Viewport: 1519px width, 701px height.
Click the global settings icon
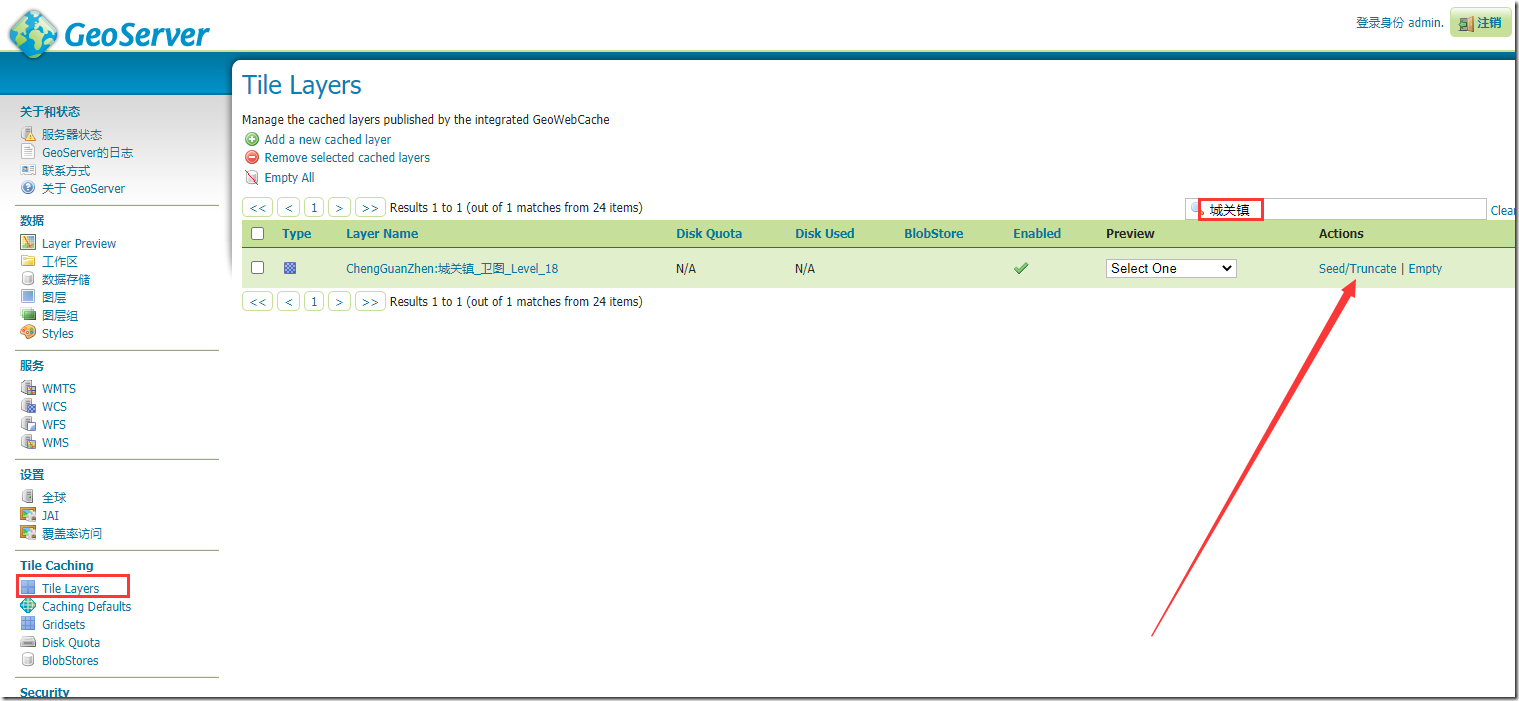[28, 497]
